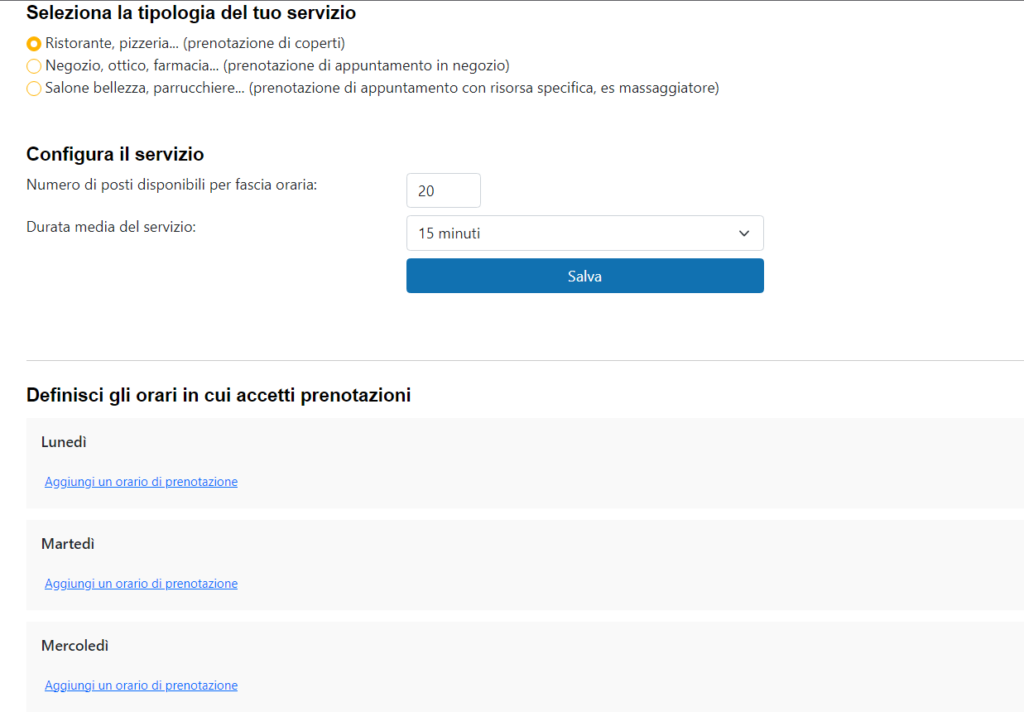Select the Ristorante, pizzeria radio option
This screenshot has width=1024, height=712.
click(34, 44)
